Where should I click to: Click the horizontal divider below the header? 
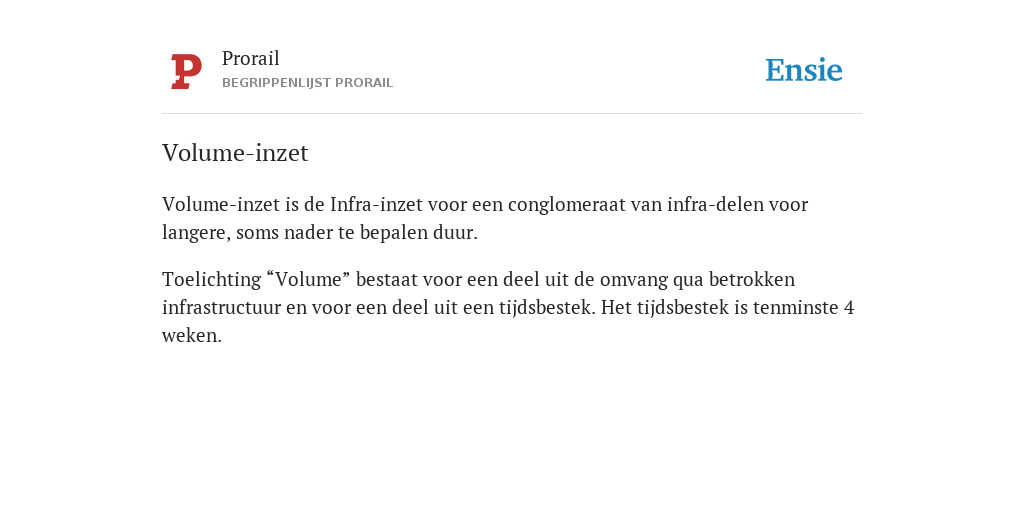pos(512,114)
